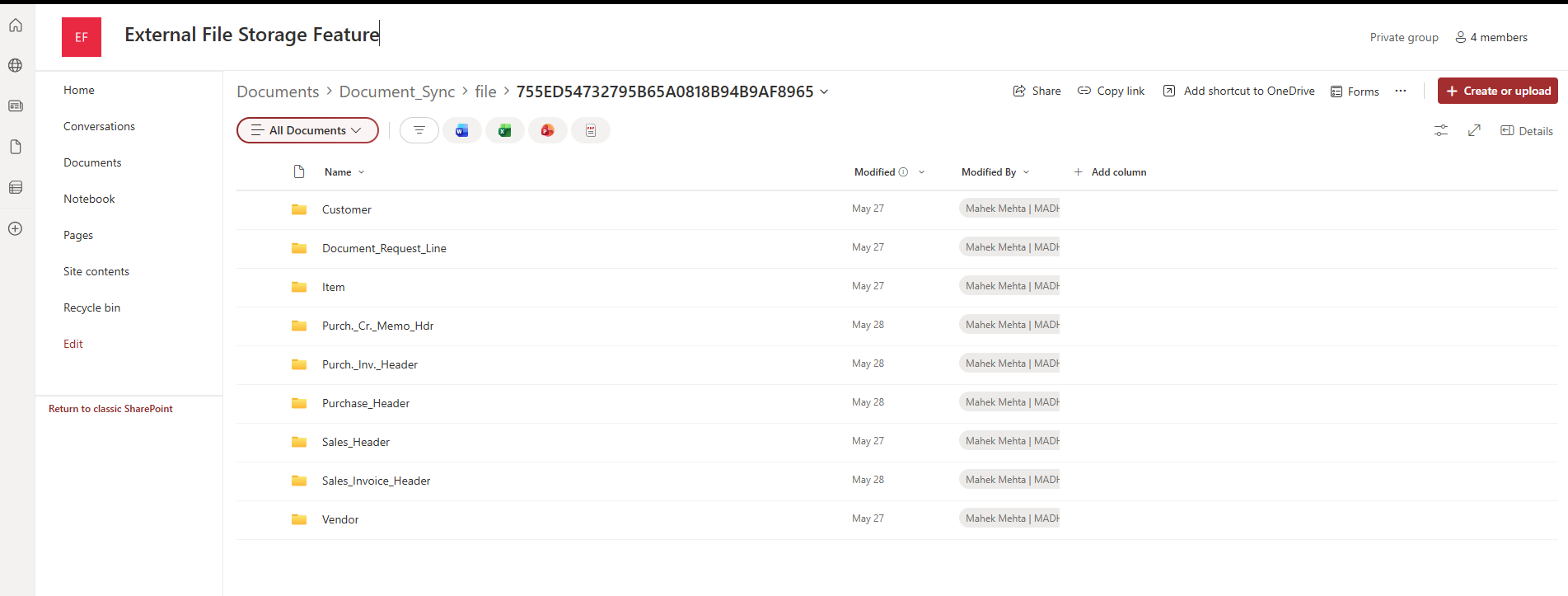Add a new column to the list

1110,172
